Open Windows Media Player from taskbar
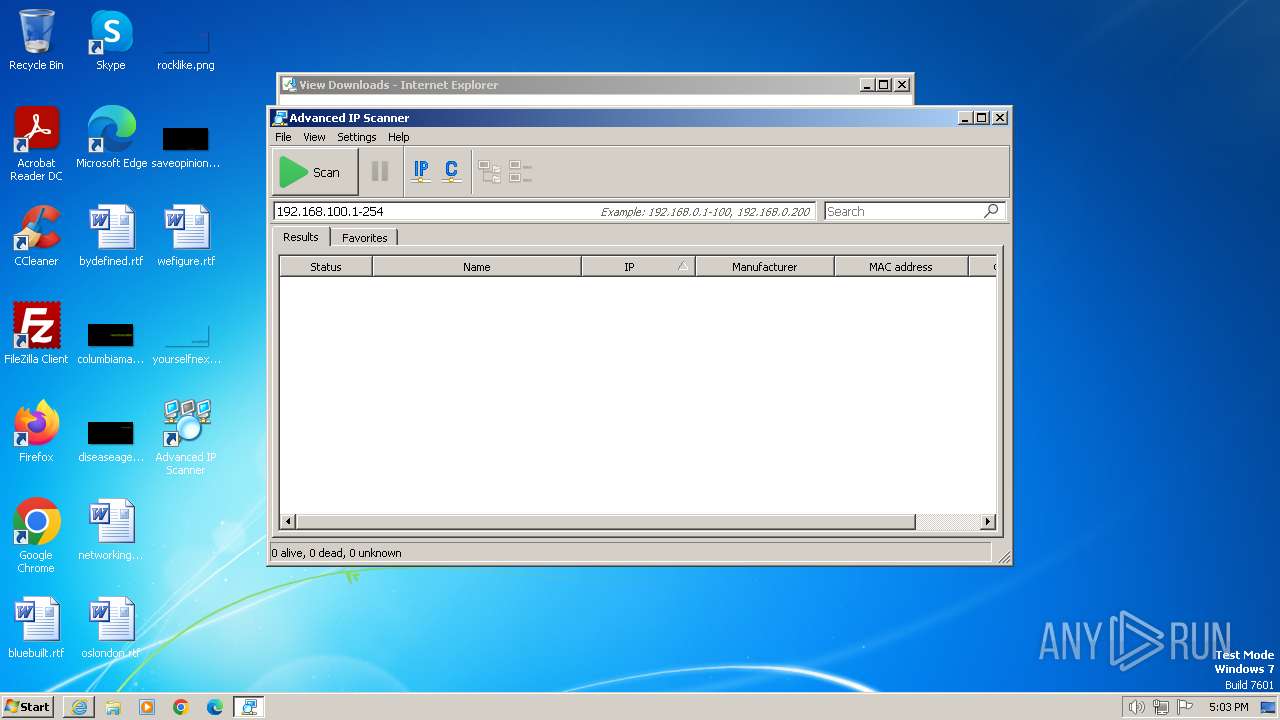The image size is (1280, 720). tap(147, 707)
